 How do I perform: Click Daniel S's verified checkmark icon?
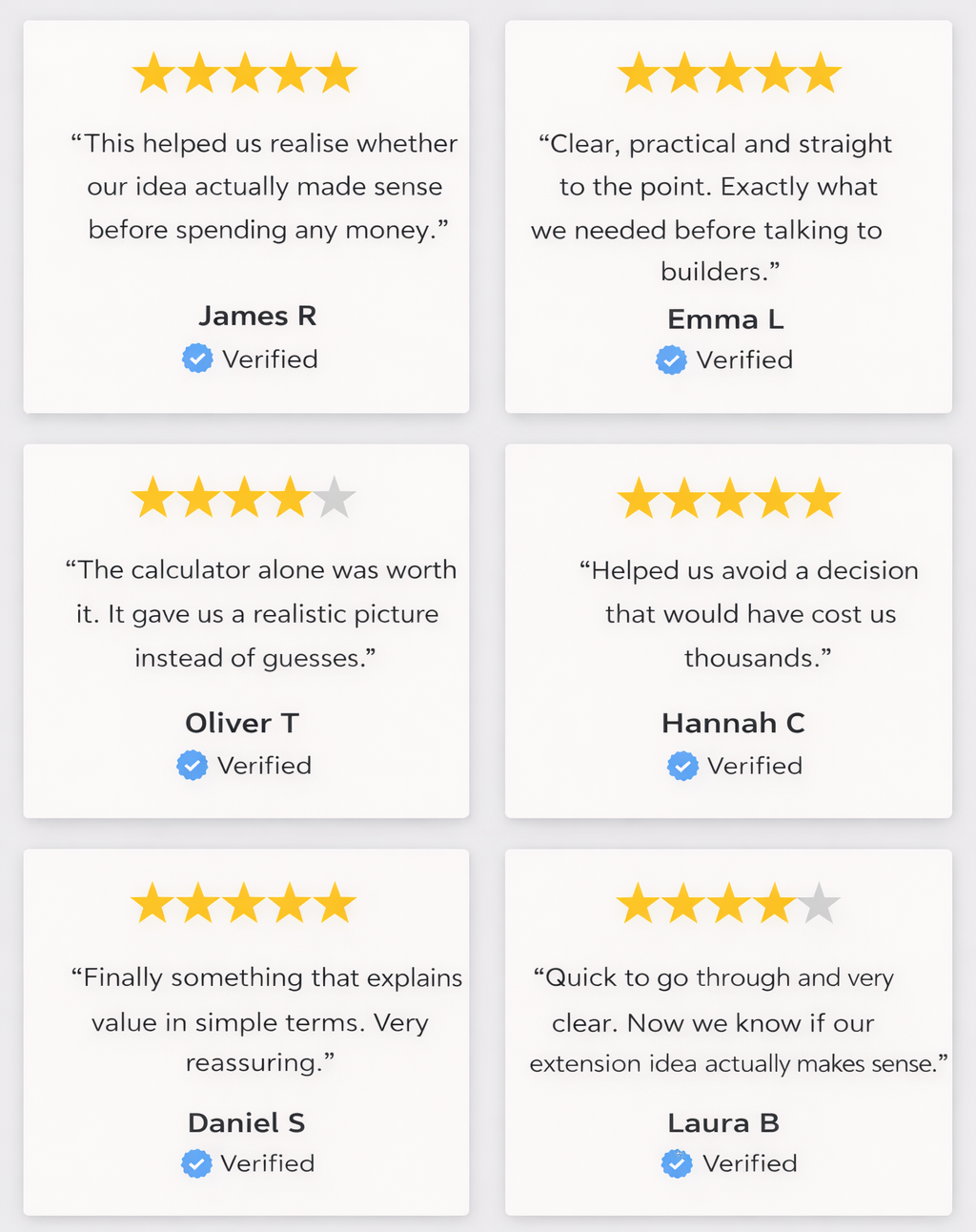[196, 1163]
